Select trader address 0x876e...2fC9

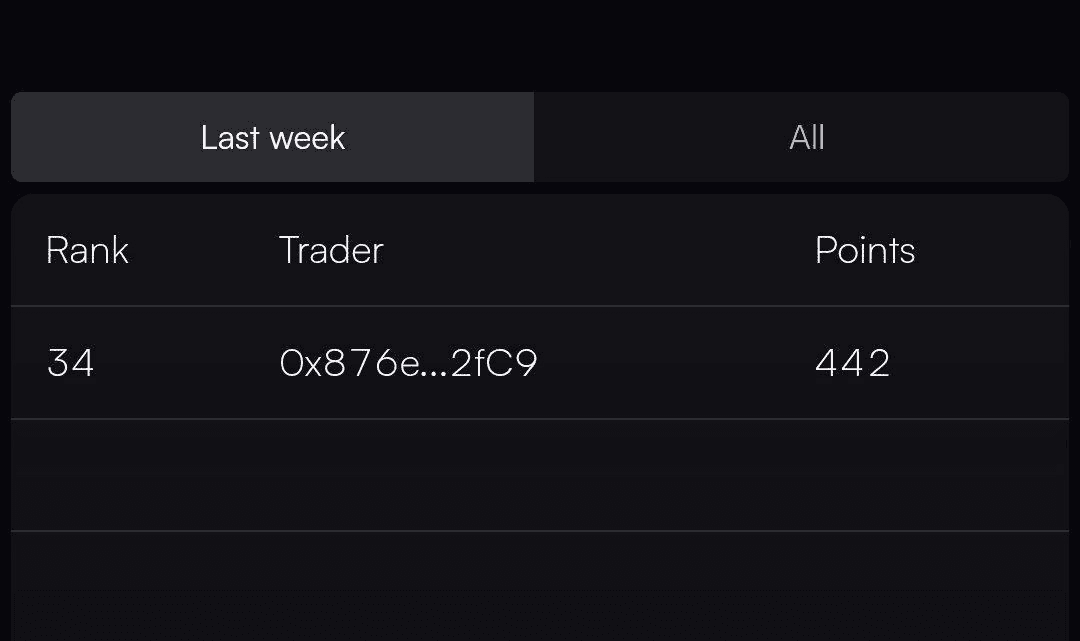pos(408,363)
